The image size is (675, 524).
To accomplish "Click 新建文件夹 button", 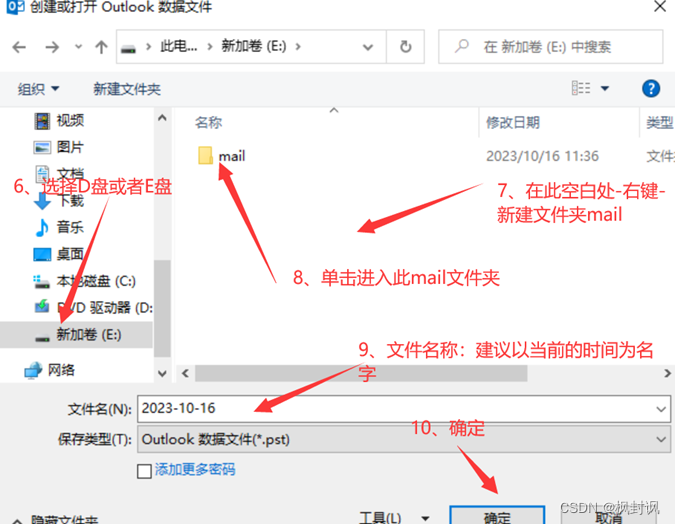I will coord(127,89).
